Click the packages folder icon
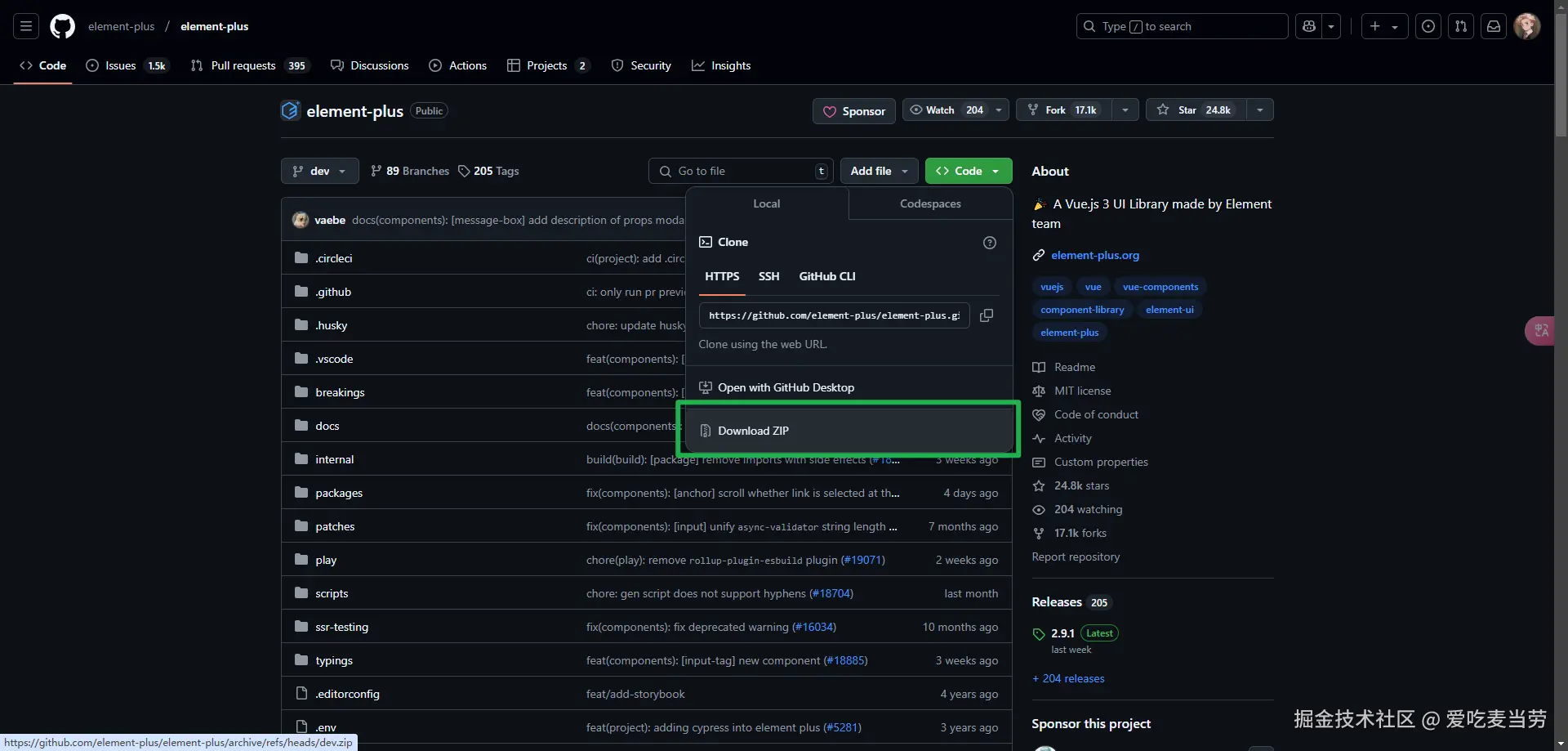 (x=301, y=493)
